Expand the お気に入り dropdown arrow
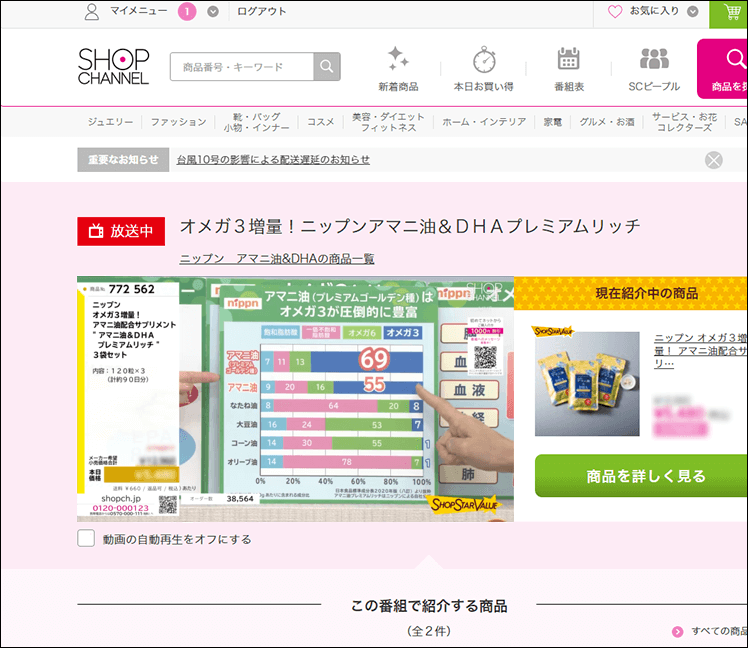The width and height of the screenshot is (748, 648). (693, 11)
